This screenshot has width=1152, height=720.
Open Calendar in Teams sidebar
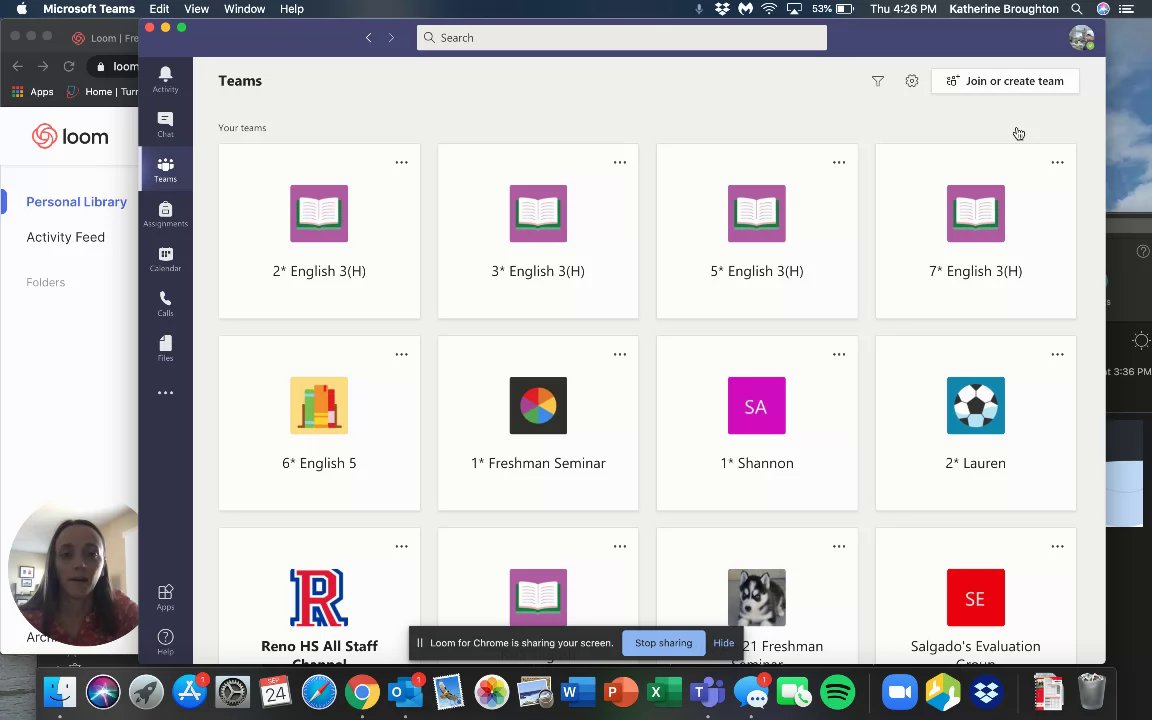pos(165,259)
